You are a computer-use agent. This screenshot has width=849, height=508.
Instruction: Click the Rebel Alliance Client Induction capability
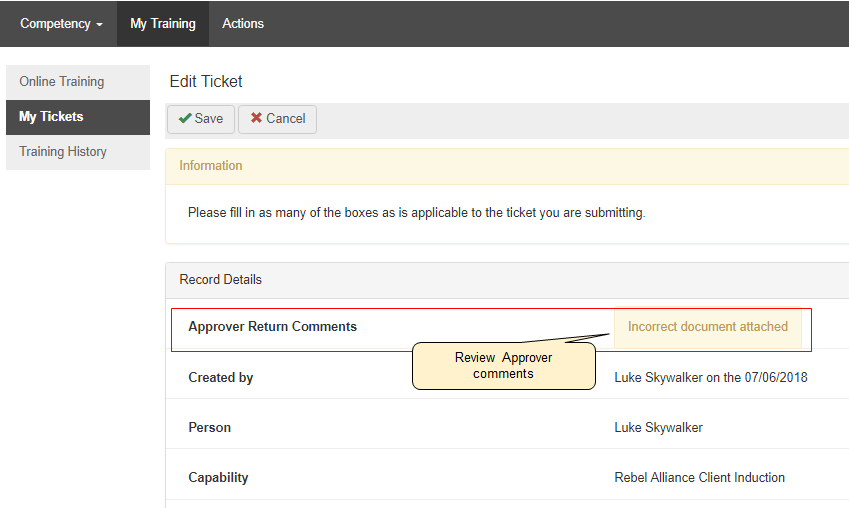tap(699, 478)
